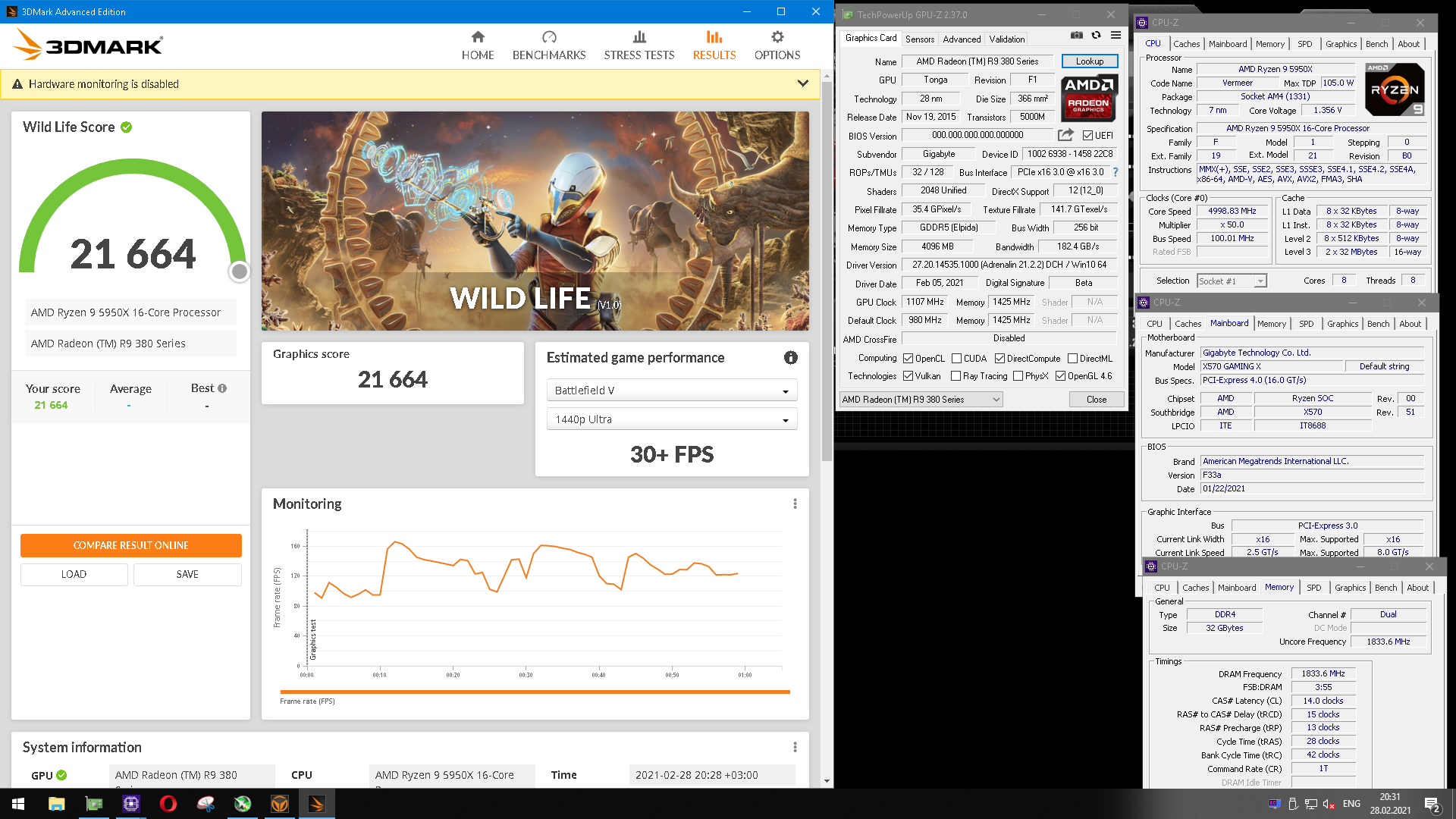Image resolution: width=1456 pixels, height=819 pixels.
Task: Click the Bus Interface question mark
Action: tap(1116, 172)
